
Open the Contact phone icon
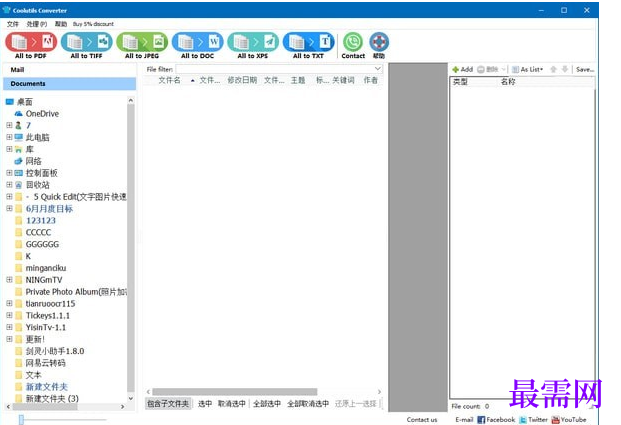tap(353, 42)
